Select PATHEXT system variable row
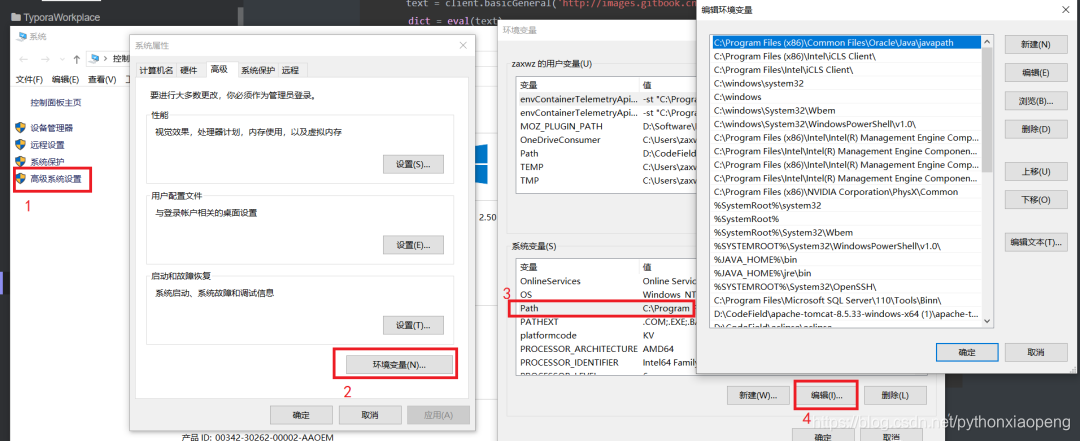This screenshot has width=1080, height=441. (x=607, y=322)
